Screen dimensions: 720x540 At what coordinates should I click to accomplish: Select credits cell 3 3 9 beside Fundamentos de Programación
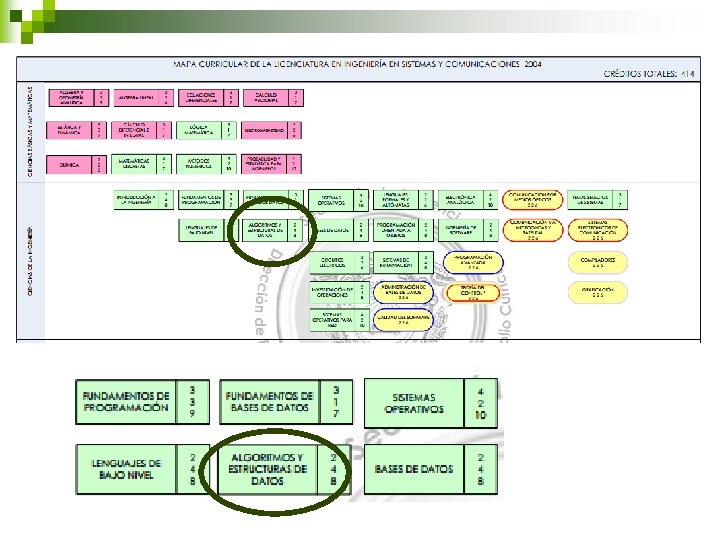coord(192,402)
